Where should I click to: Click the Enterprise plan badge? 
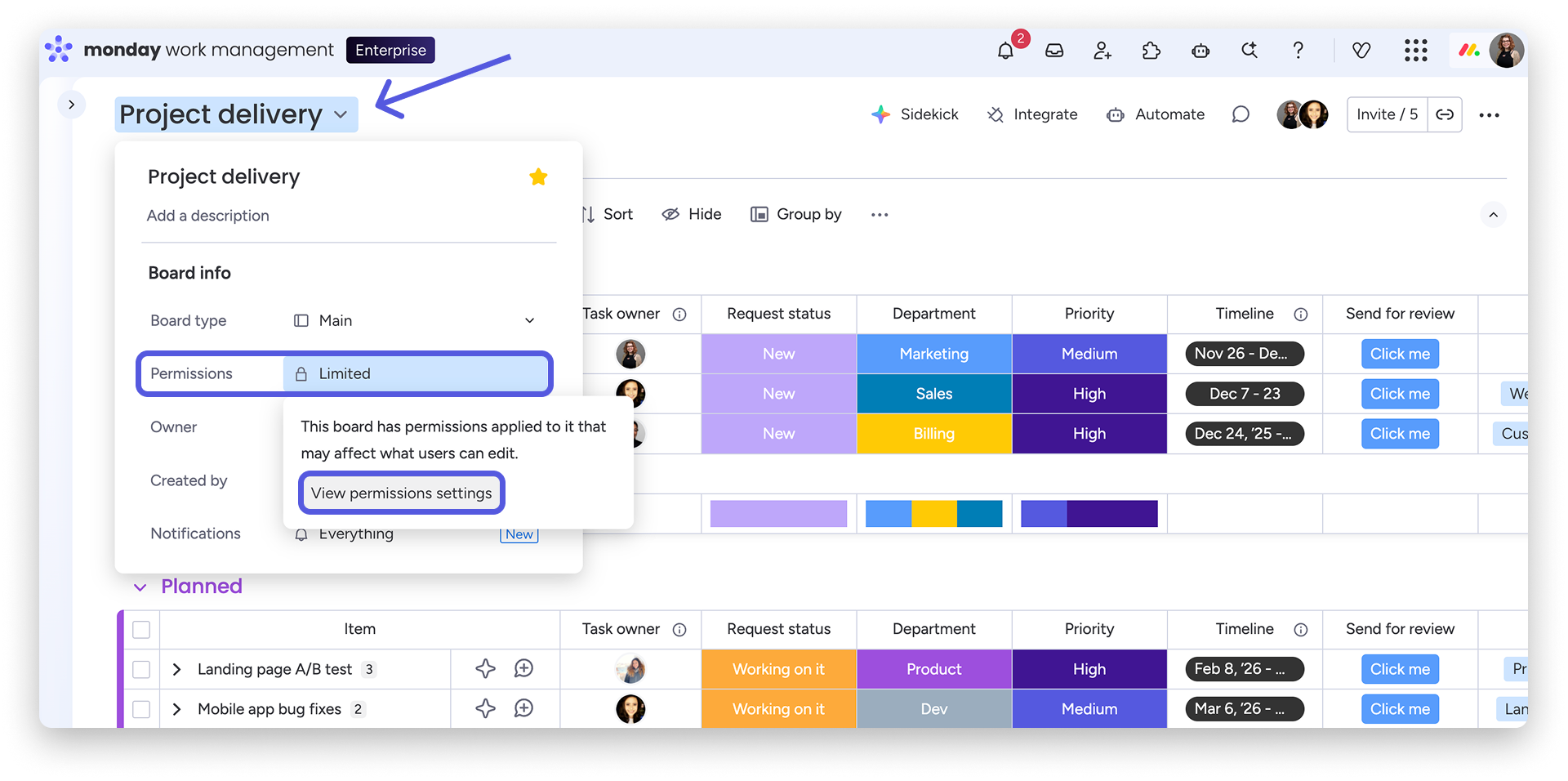[390, 50]
